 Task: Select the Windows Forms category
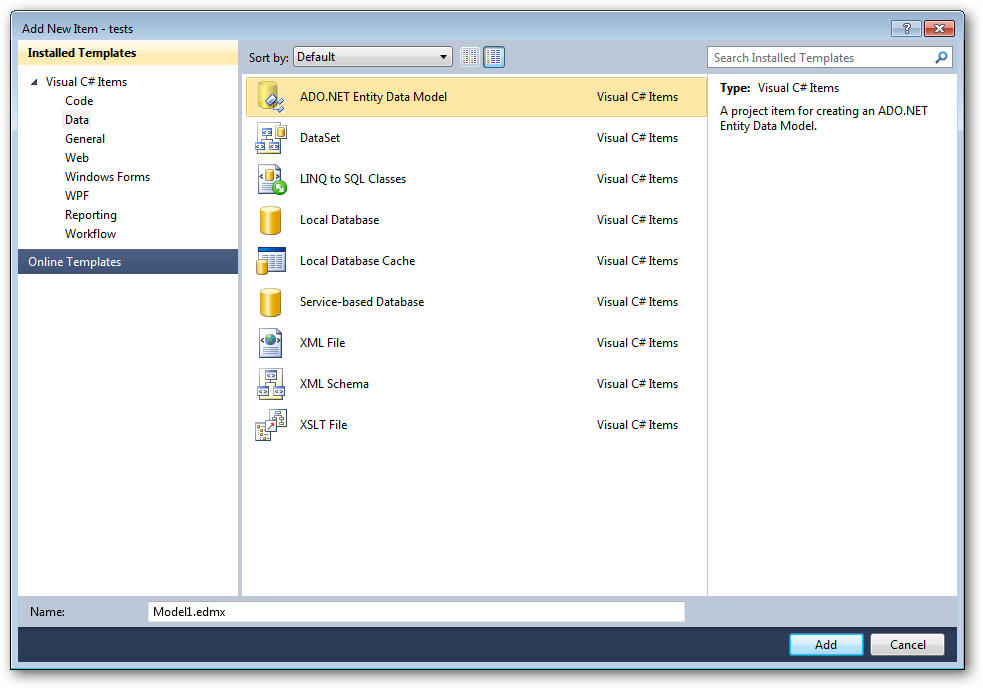[x=107, y=177]
